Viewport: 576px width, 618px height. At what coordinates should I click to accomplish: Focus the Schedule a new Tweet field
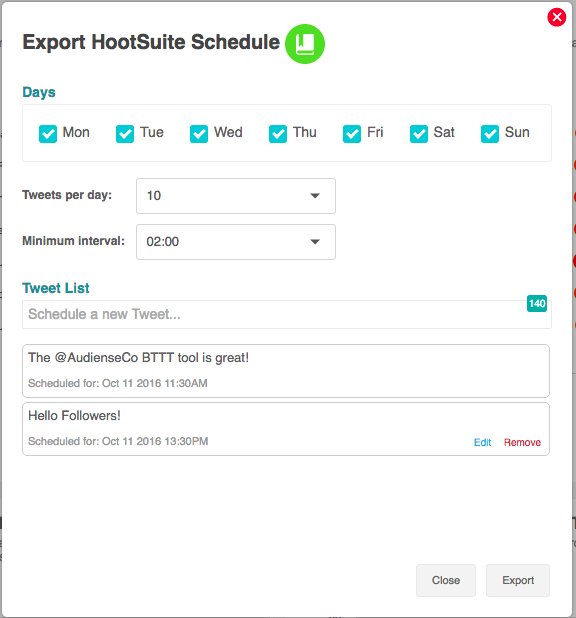point(287,315)
